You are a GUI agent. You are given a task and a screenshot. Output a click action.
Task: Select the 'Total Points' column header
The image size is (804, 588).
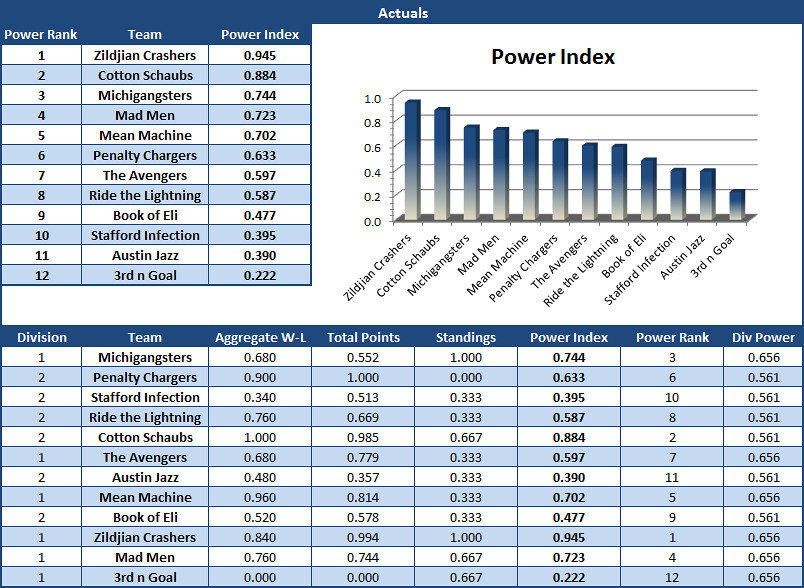(363, 337)
